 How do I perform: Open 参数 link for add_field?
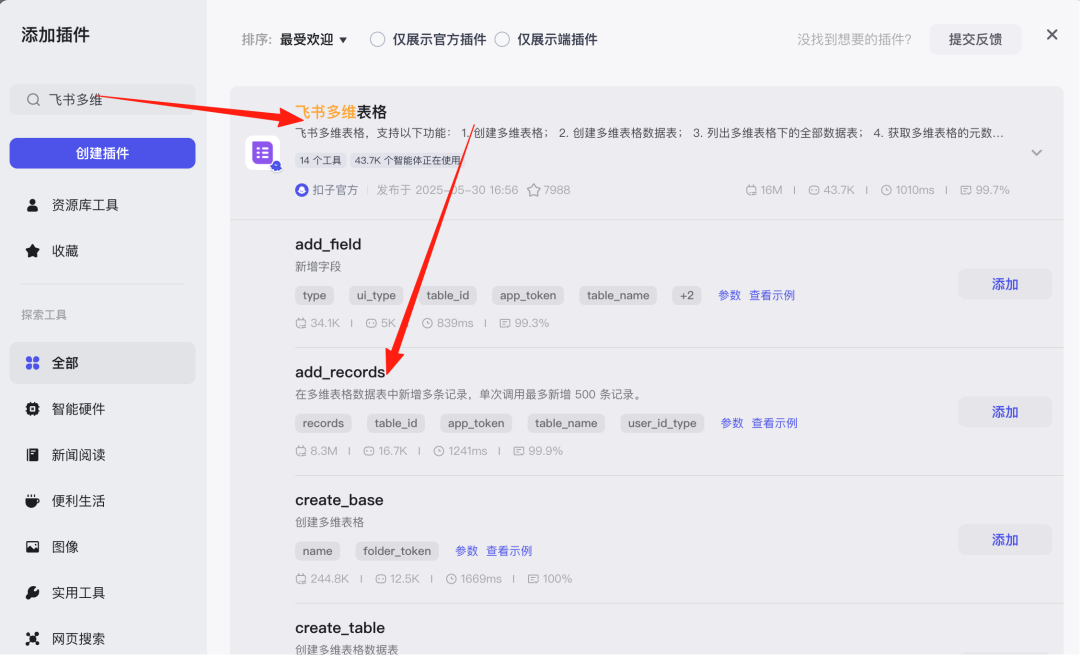[x=729, y=295]
